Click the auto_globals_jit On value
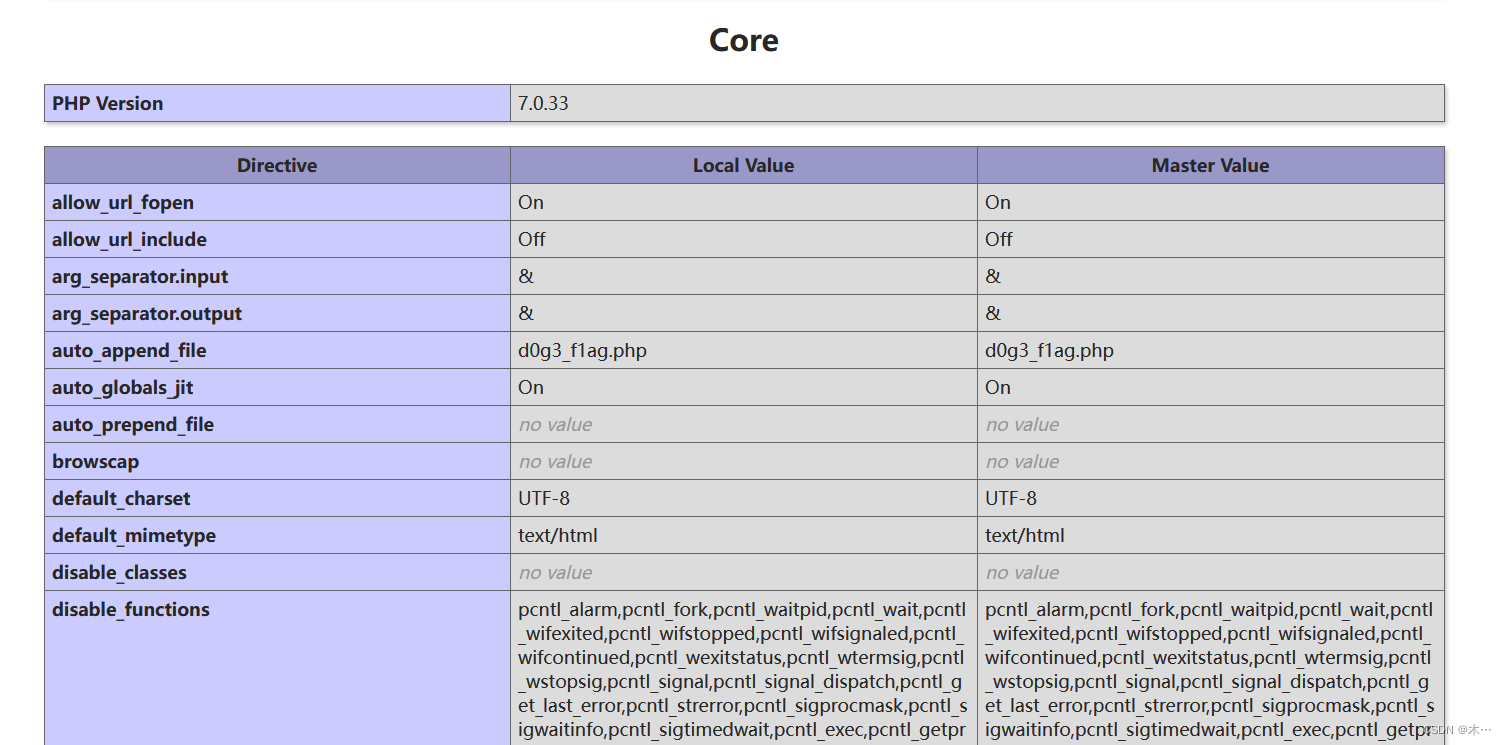Viewport: 1506px width, 745px height. coord(530,387)
